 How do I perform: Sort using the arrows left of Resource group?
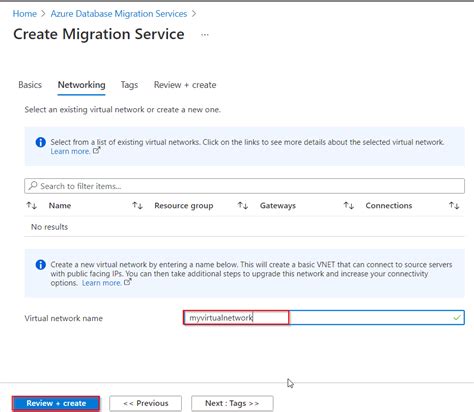coord(137,205)
